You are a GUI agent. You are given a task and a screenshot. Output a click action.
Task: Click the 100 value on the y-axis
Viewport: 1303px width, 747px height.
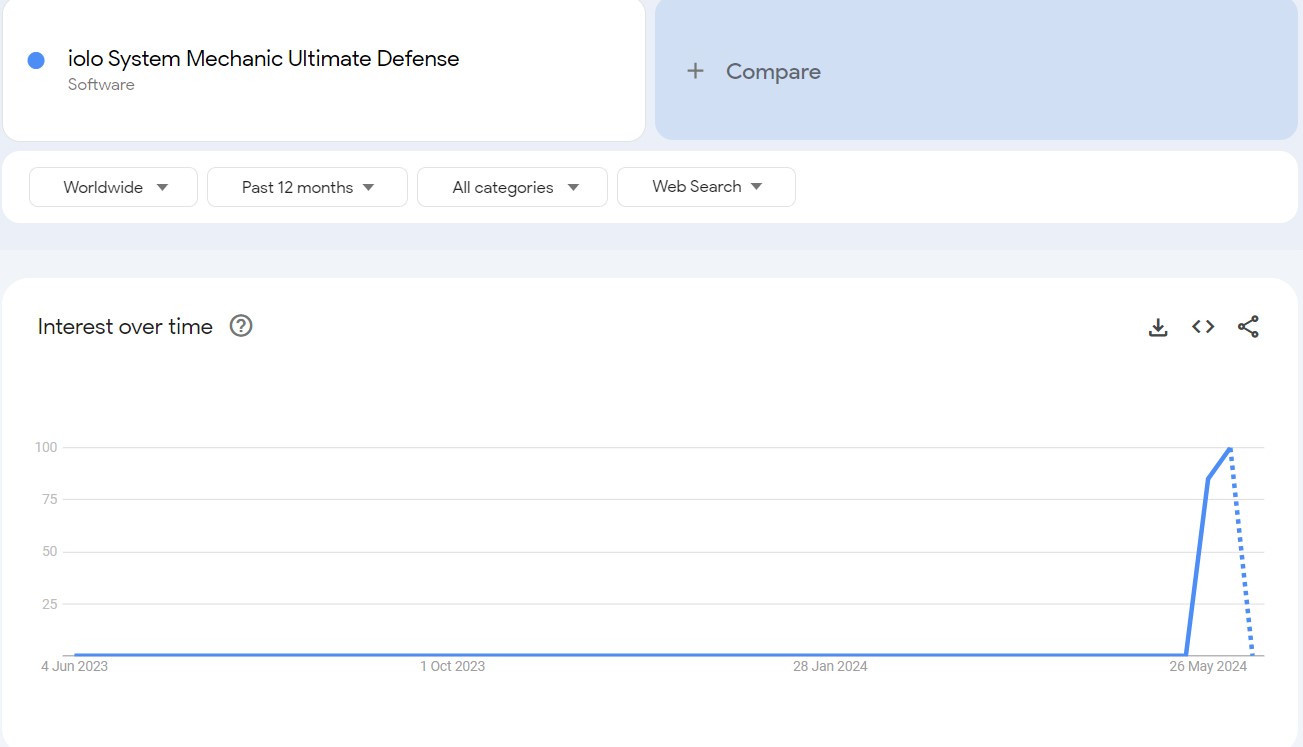pos(46,447)
